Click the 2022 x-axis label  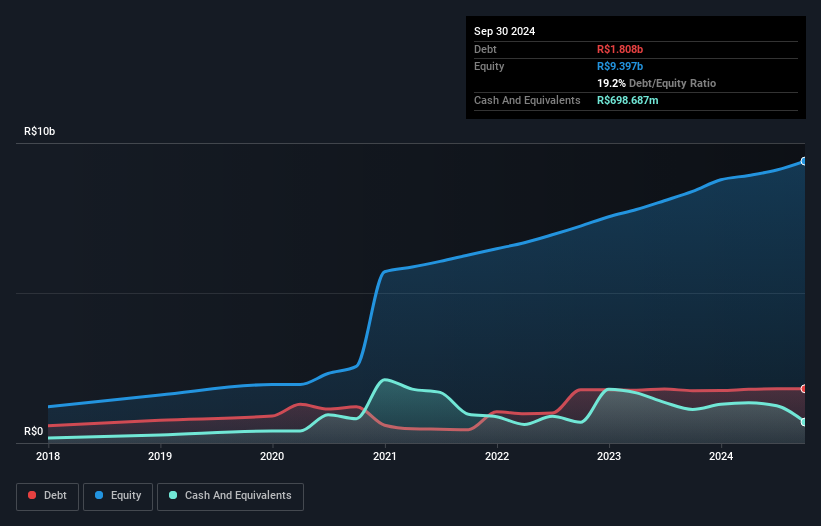[x=497, y=456]
